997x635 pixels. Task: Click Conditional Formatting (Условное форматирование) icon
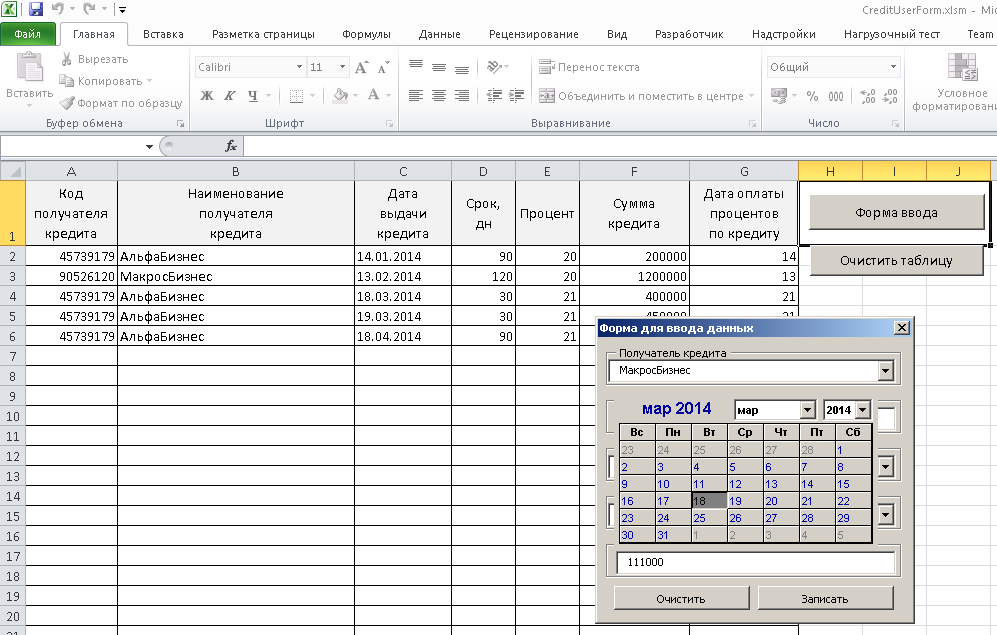coord(962,67)
